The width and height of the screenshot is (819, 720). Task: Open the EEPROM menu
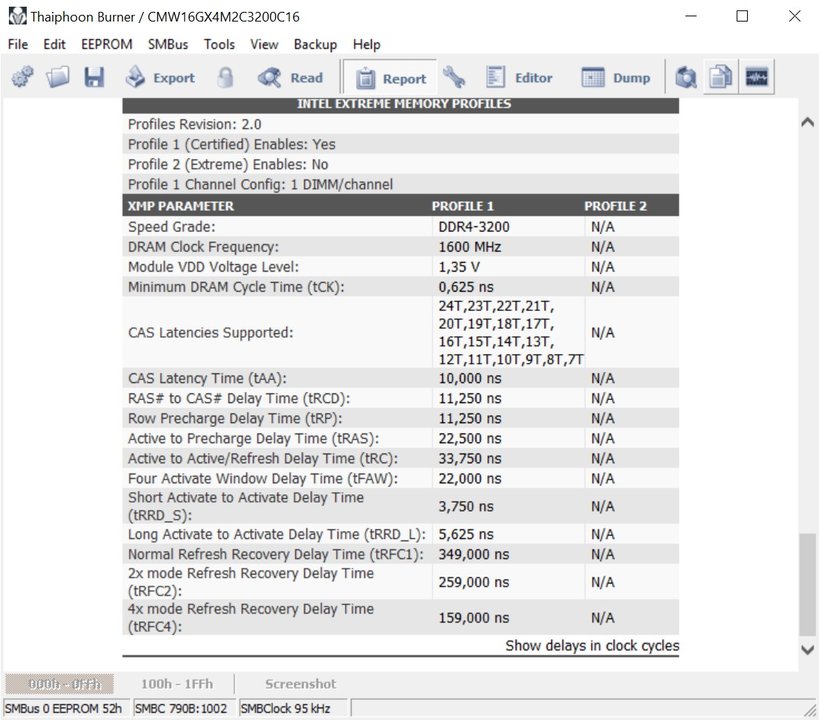(x=107, y=44)
